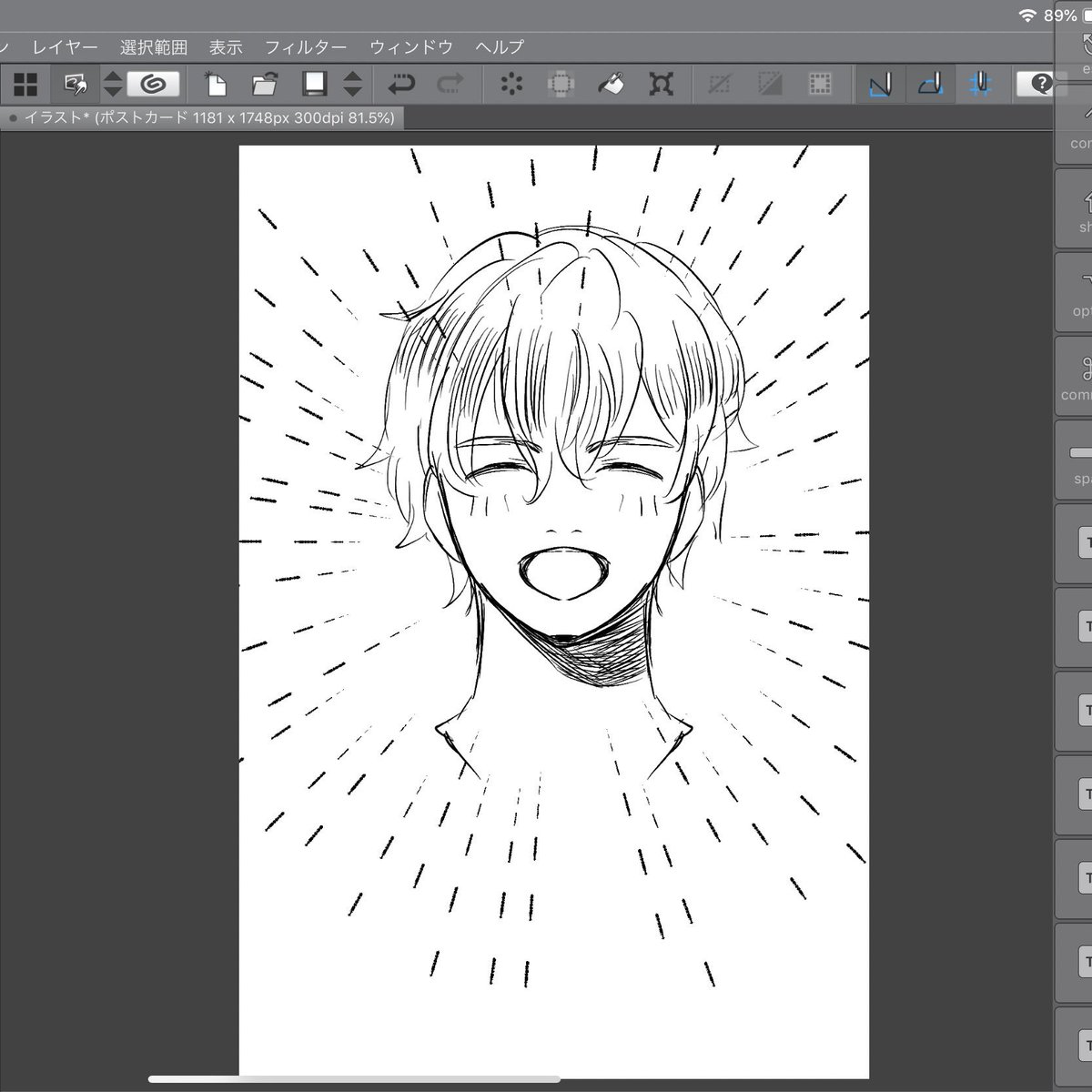Tap the option edge keyboard key
The image size is (1092, 1092).
tap(1076, 292)
